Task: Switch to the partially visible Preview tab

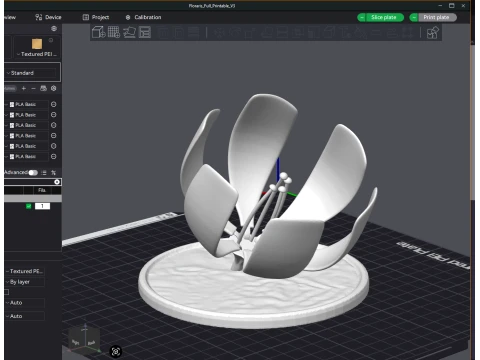Action: click(x=10, y=17)
